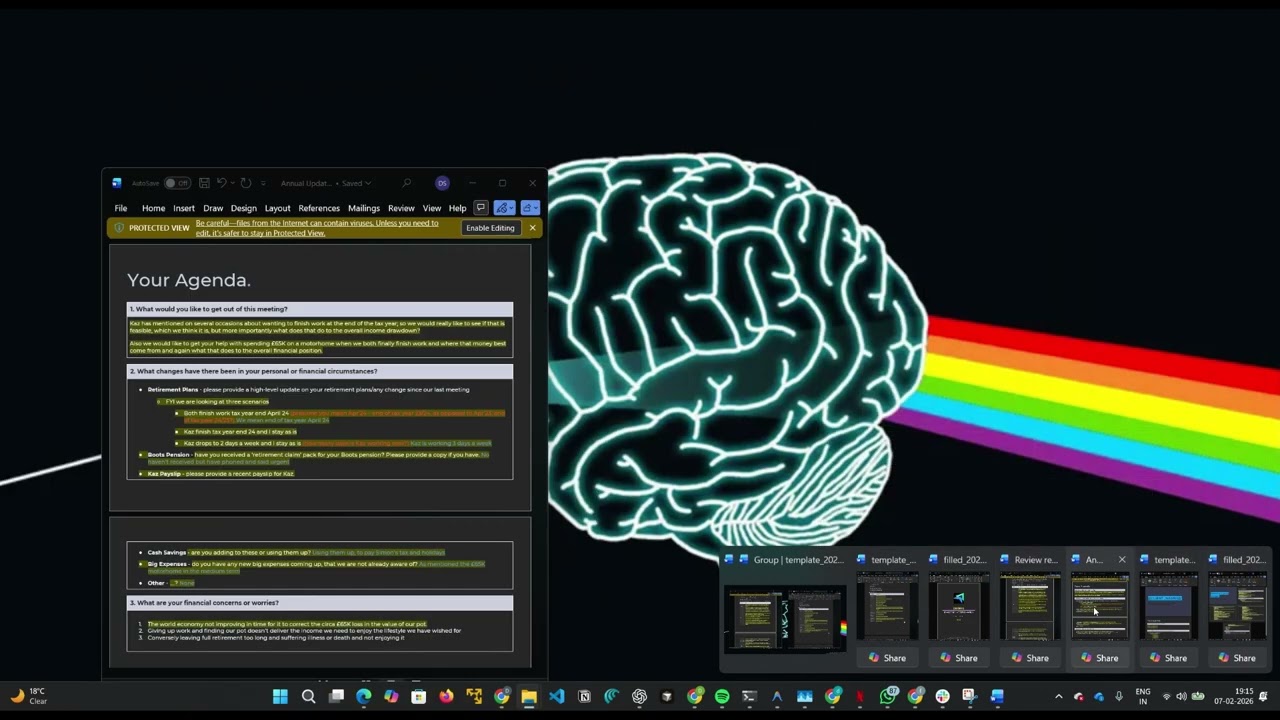
Task: Open the Windows Start menu
Action: click(280, 697)
